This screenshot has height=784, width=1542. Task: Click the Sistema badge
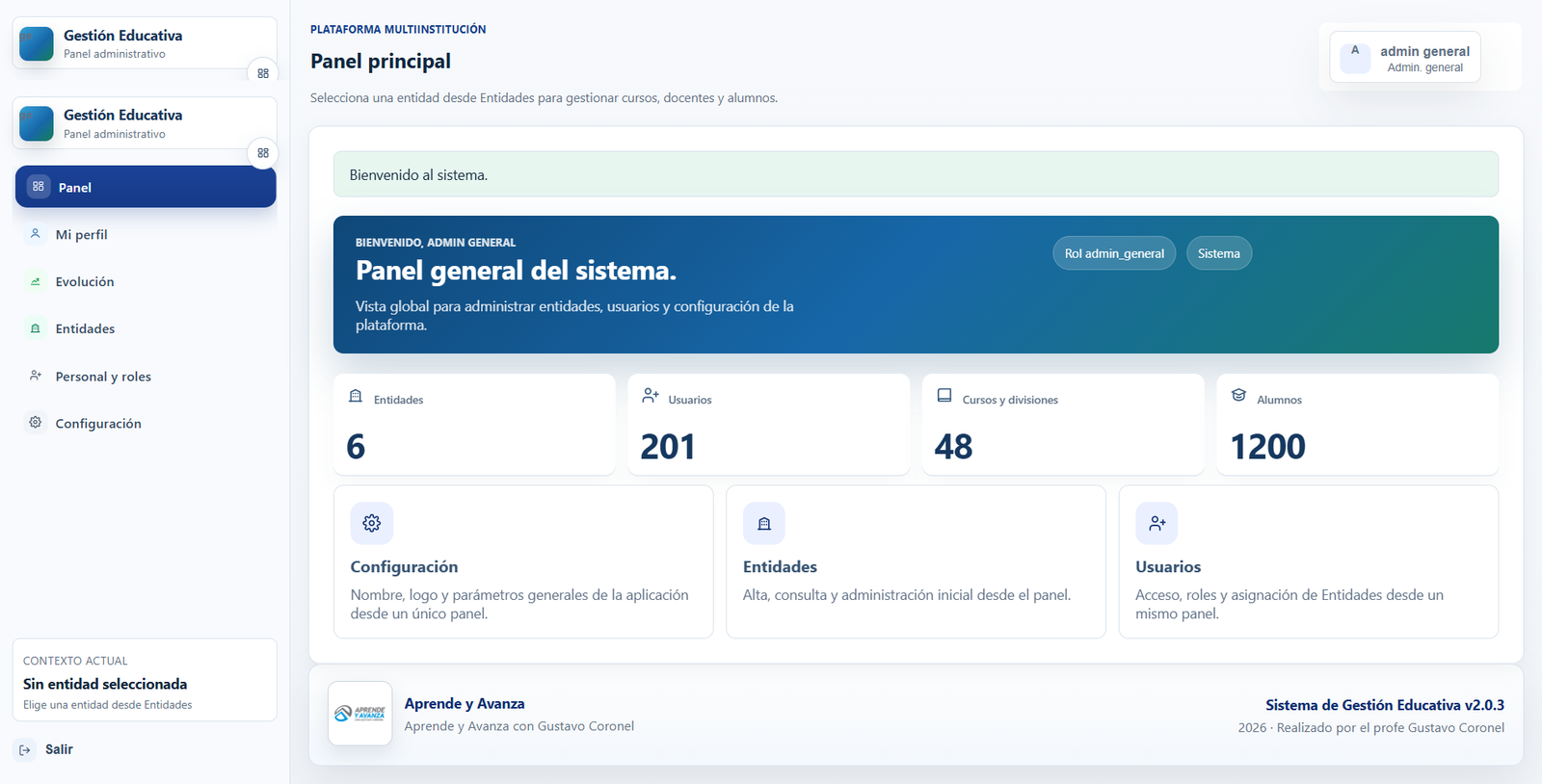pos(1219,253)
